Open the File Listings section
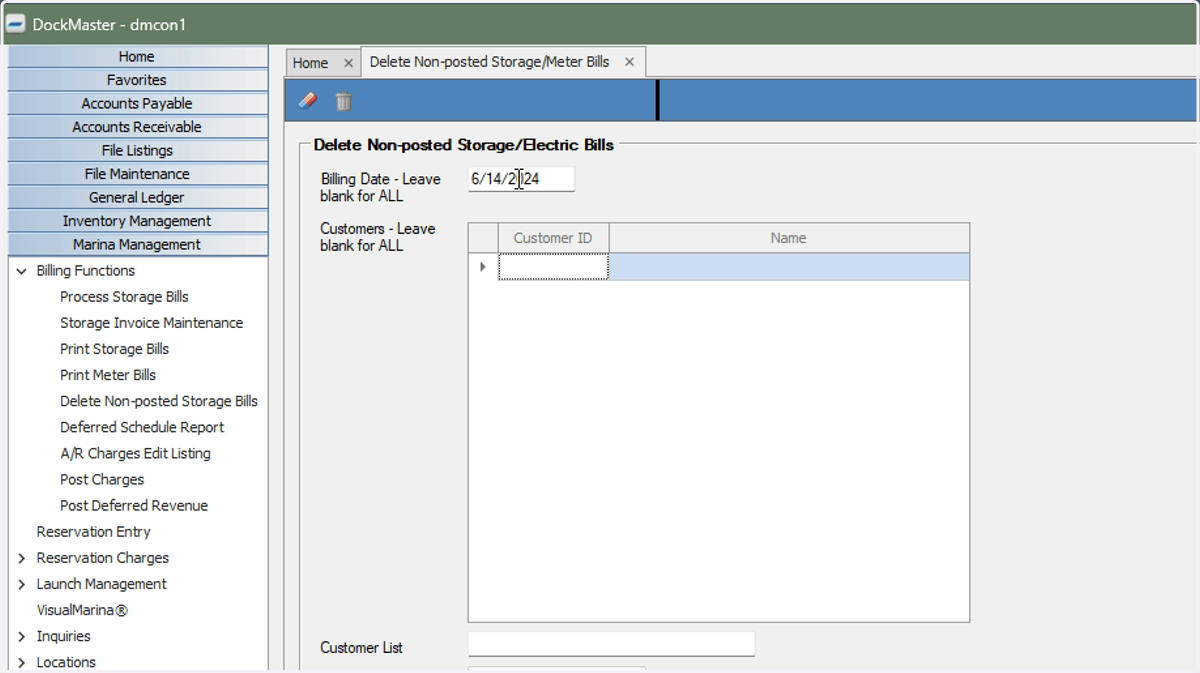 click(x=137, y=151)
